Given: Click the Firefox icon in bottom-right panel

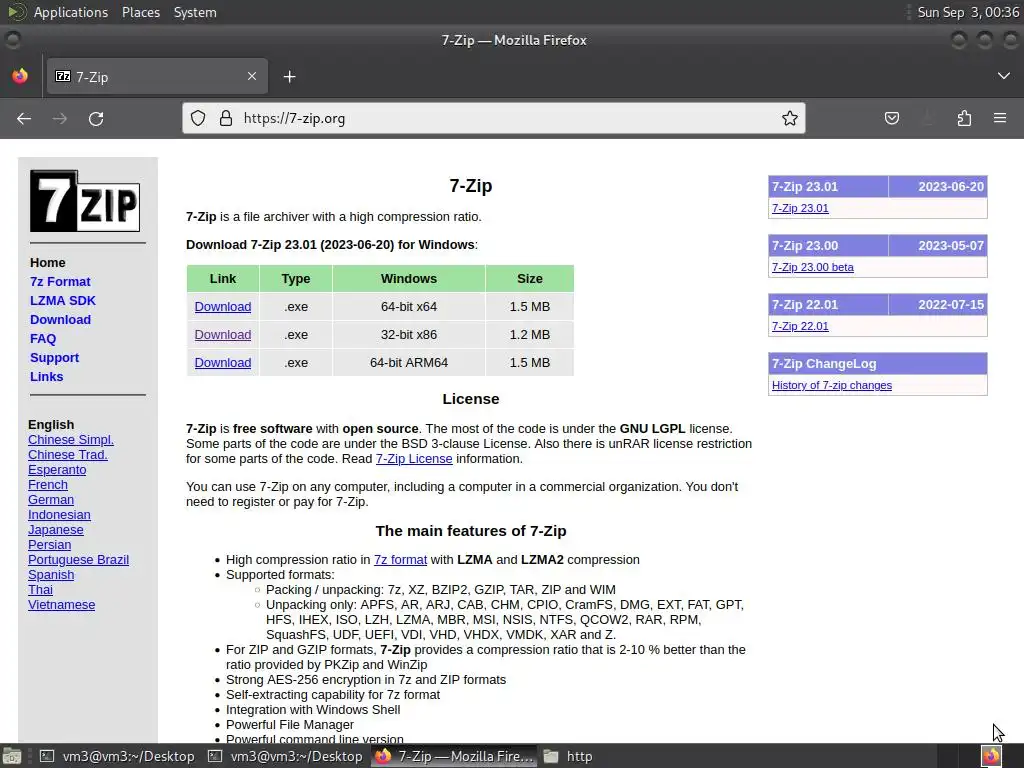Looking at the screenshot, I should coord(991,756).
